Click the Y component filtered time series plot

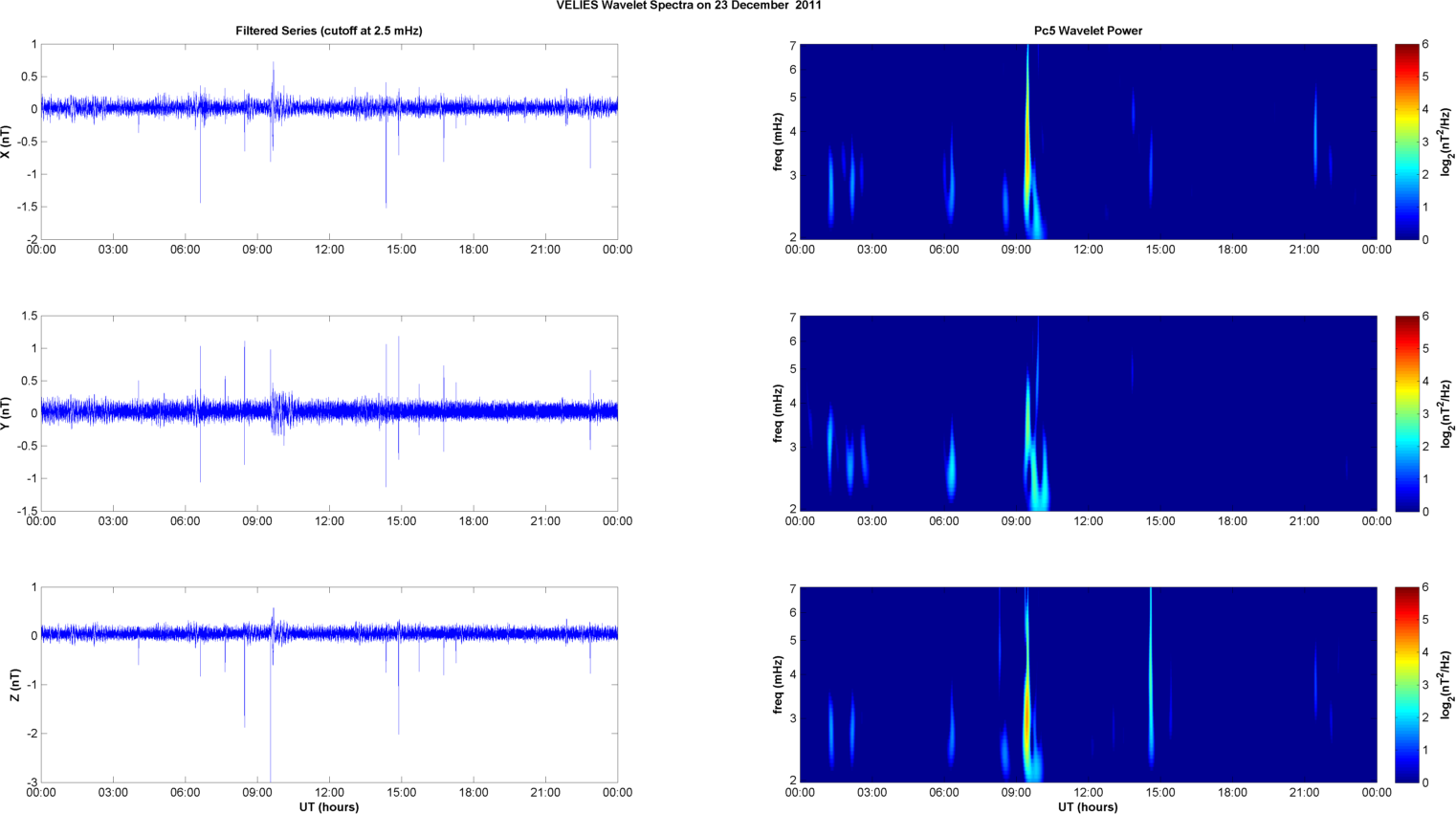pos(329,413)
